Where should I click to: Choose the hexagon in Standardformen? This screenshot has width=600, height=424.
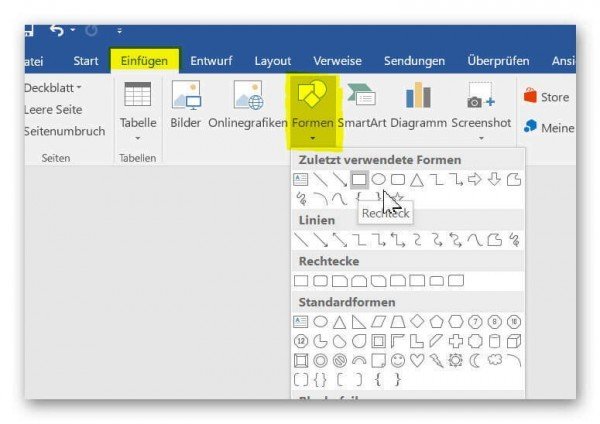(x=456, y=322)
